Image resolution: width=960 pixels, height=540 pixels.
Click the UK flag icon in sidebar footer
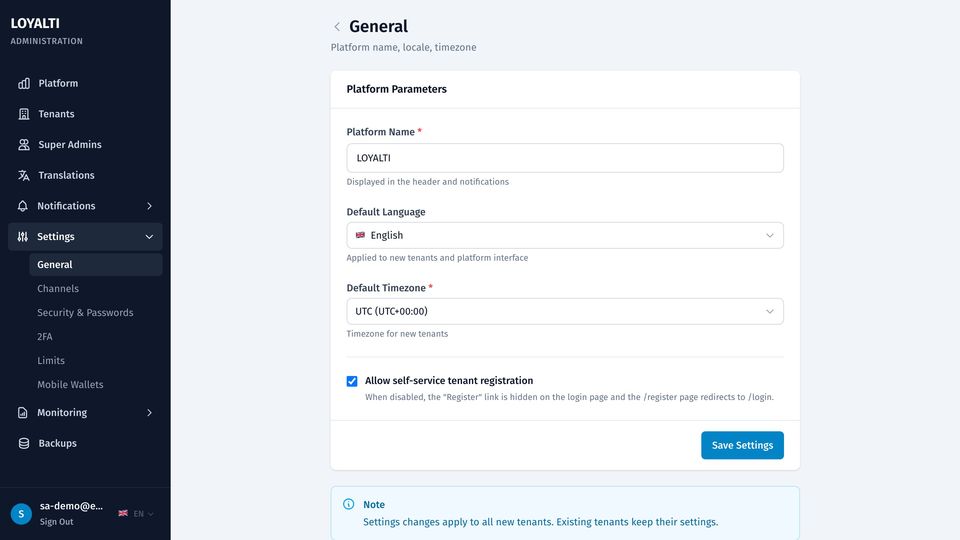tap(123, 513)
